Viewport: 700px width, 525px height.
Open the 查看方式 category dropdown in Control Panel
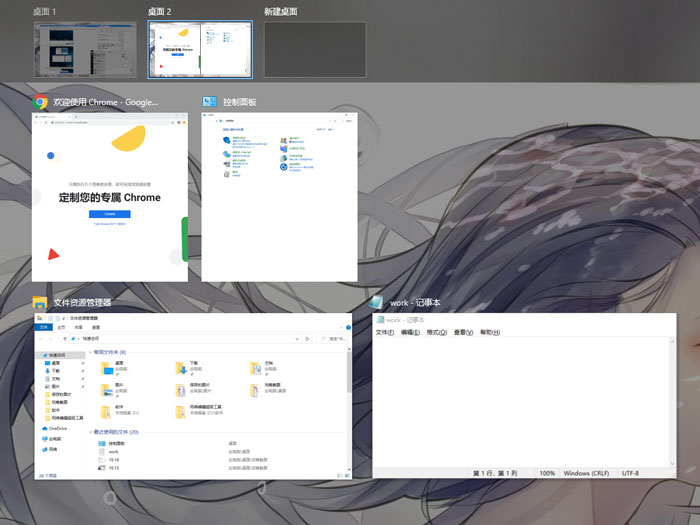click(331, 129)
